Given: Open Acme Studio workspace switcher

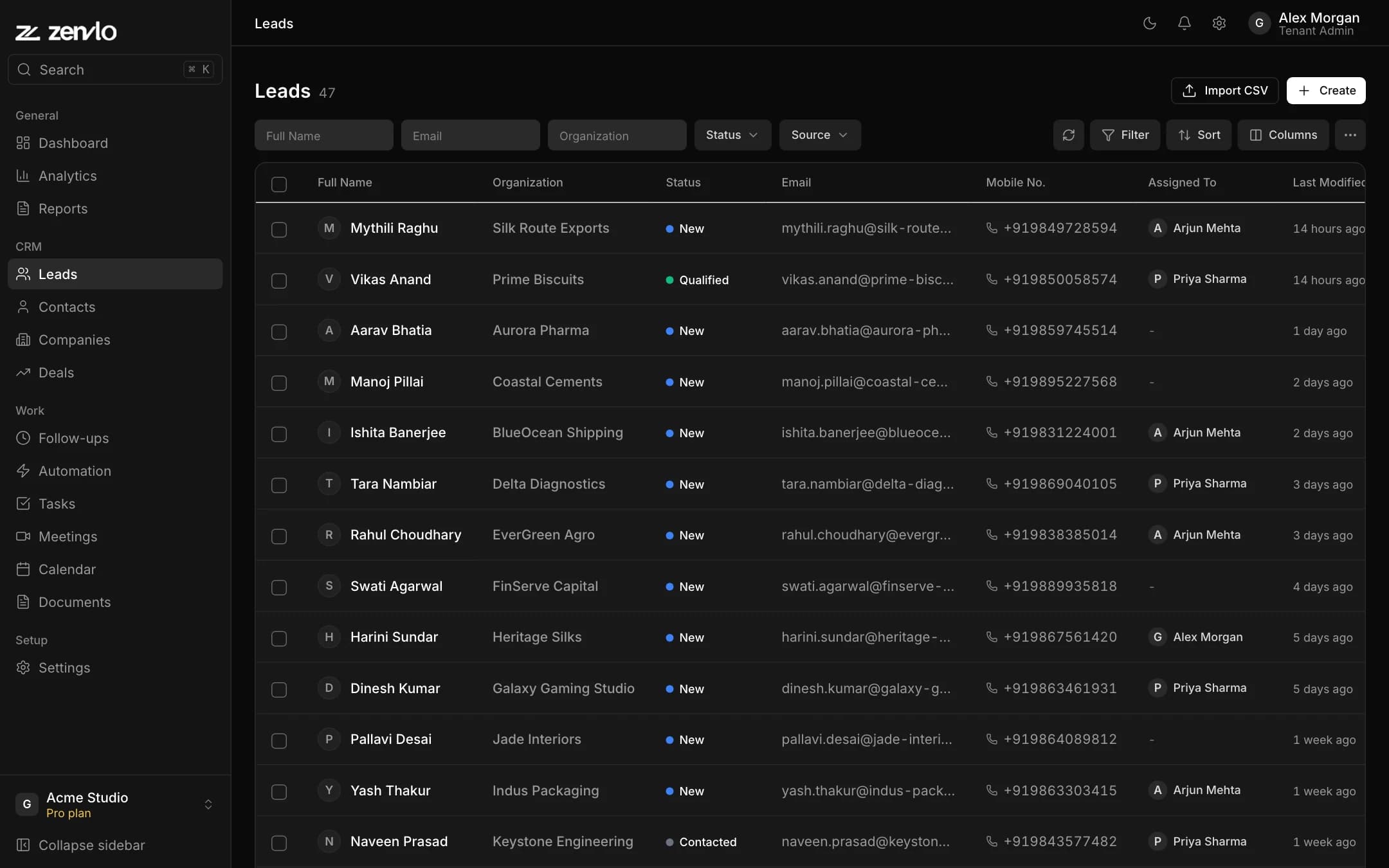Looking at the screenshot, I should coord(115,804).
